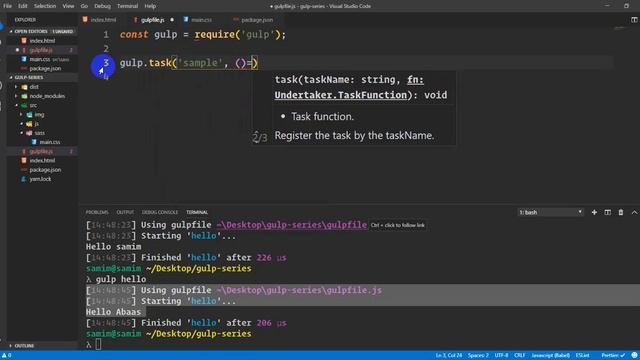Open the File menu
Screen dimensions: 640x360
7,6
